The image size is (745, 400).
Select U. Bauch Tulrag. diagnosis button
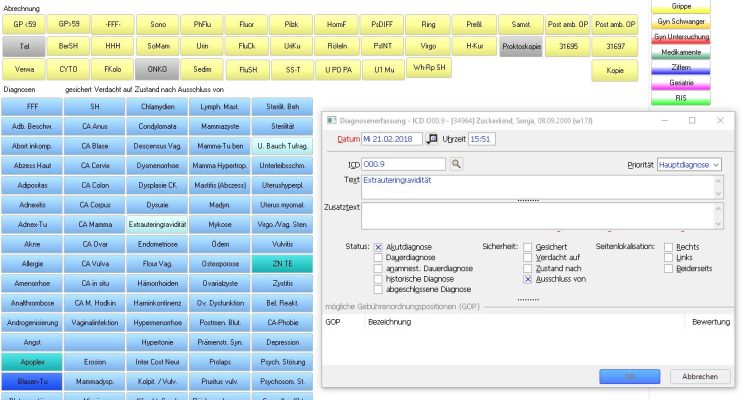pos(283,146)
